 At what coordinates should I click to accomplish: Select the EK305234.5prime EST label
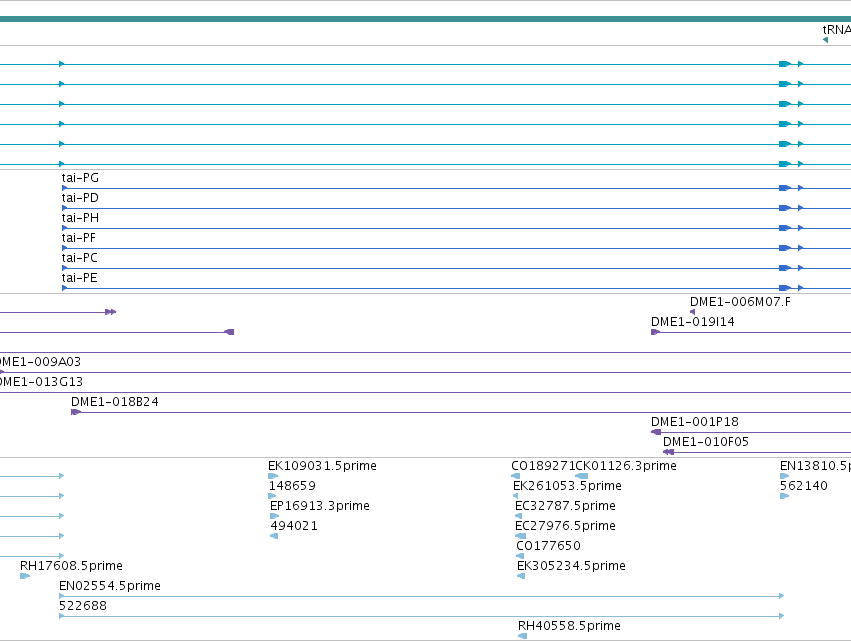coord(571,567)
